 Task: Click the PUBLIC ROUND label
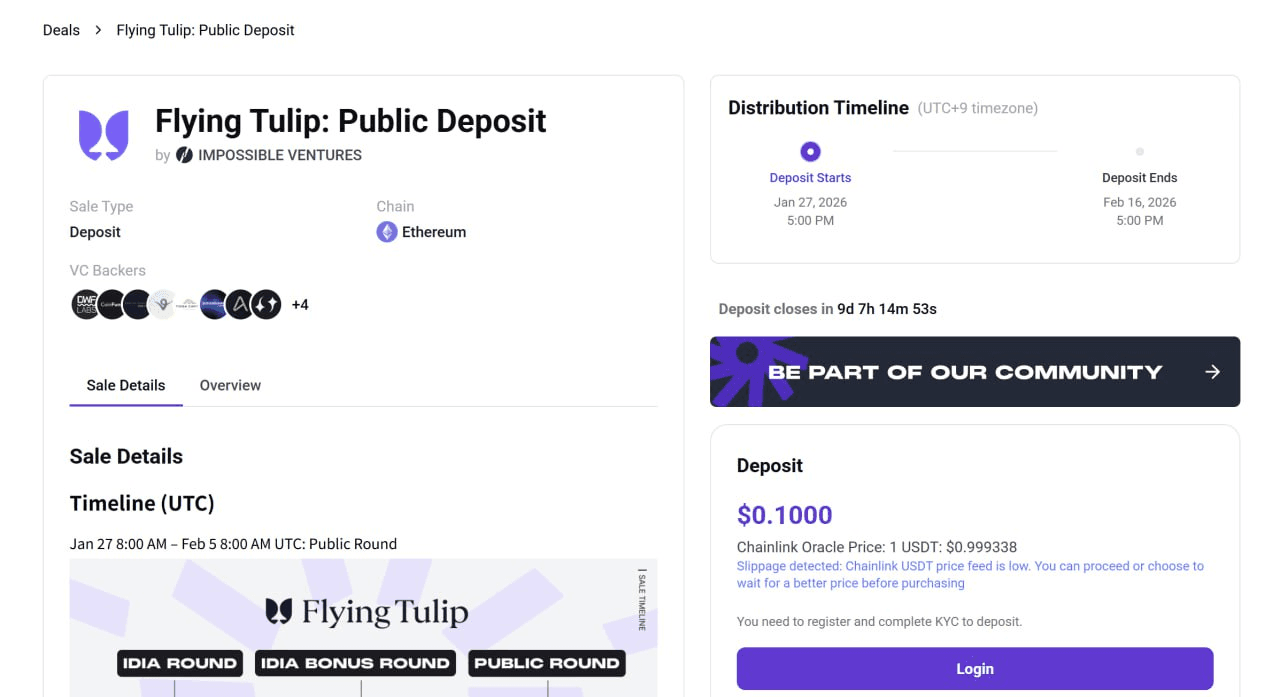547,663
